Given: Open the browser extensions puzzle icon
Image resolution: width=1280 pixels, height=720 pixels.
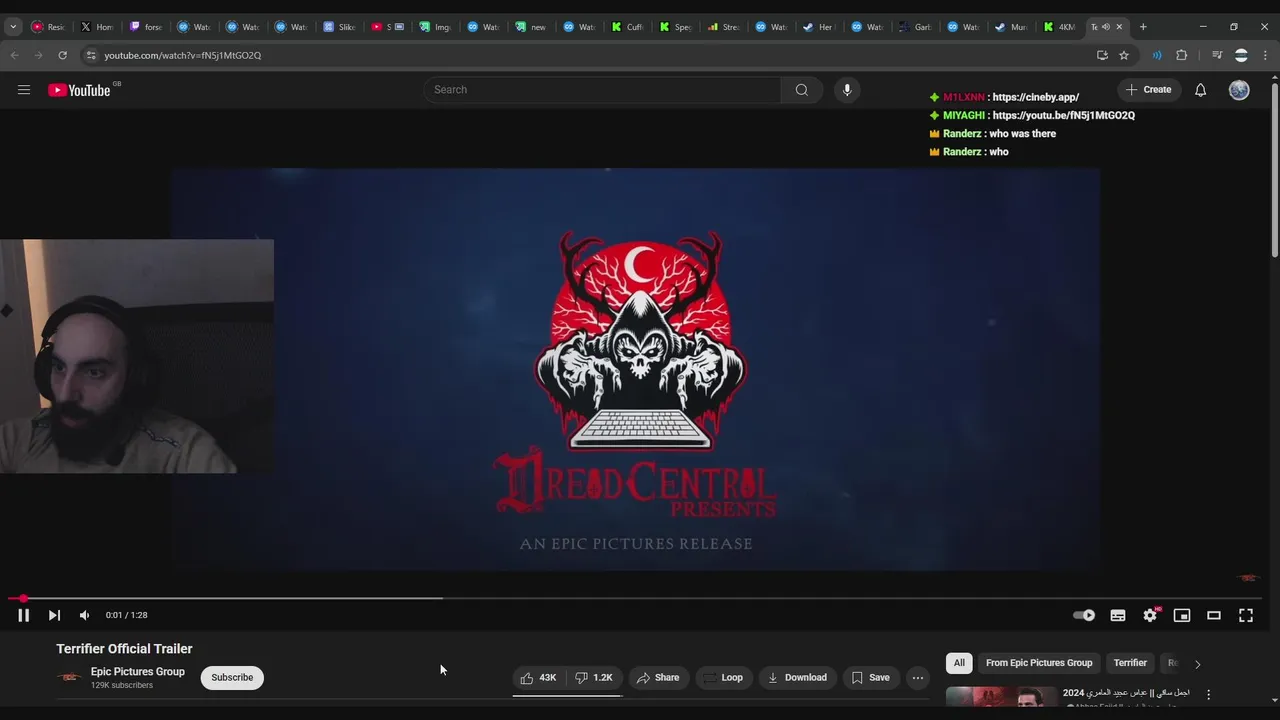Looking at the screenshot, I should click(x=1182, y=55).
